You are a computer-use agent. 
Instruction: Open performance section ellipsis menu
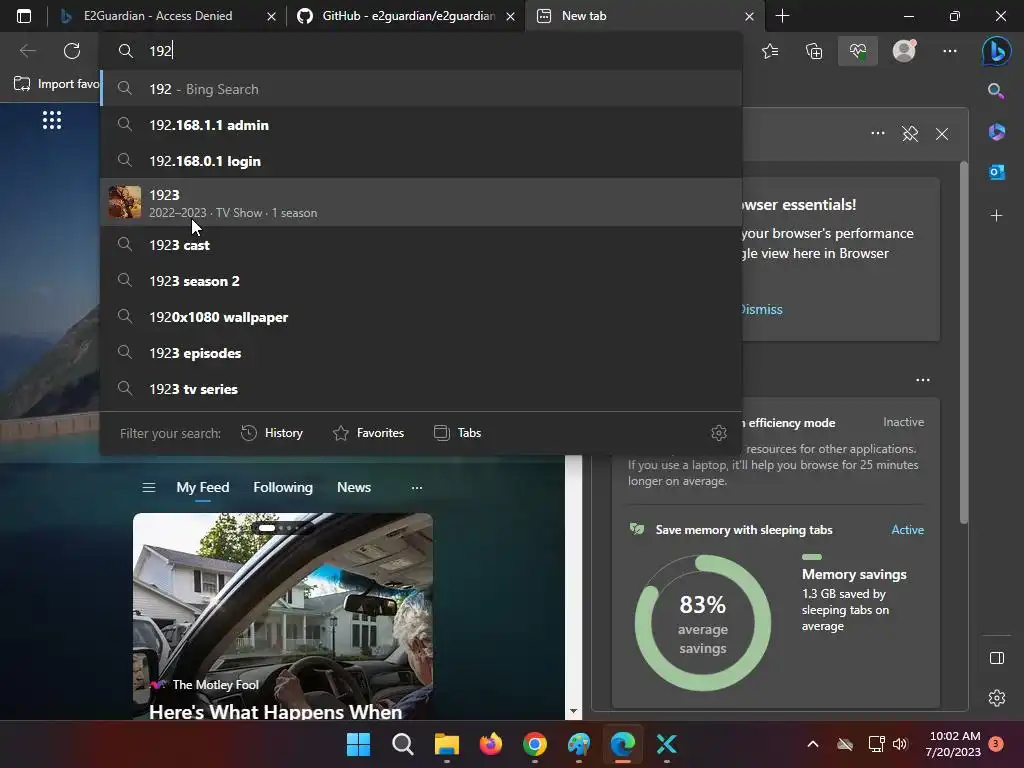tap(923, 379)
